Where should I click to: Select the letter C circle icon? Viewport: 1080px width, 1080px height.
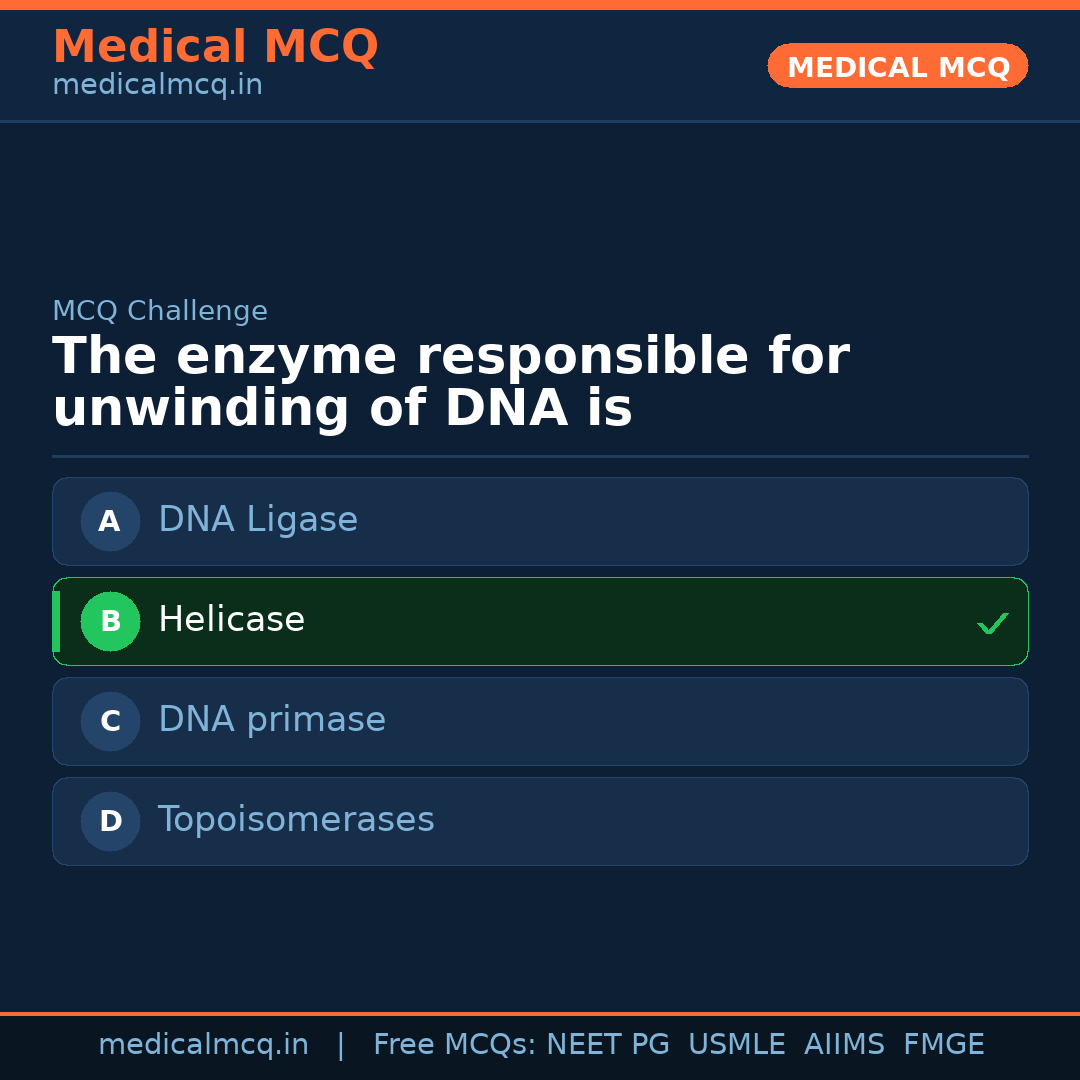[x=110, y=721]
